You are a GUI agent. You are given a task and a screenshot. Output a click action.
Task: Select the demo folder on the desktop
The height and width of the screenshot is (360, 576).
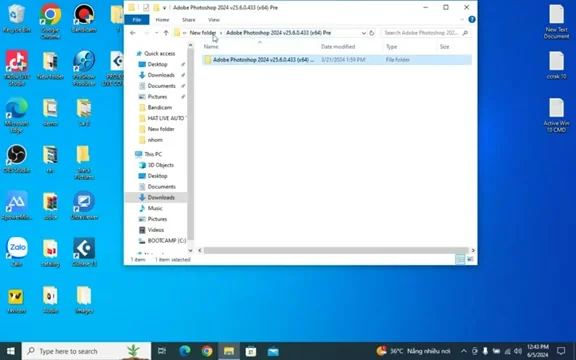pyautogui.click(x=50, y=112)
